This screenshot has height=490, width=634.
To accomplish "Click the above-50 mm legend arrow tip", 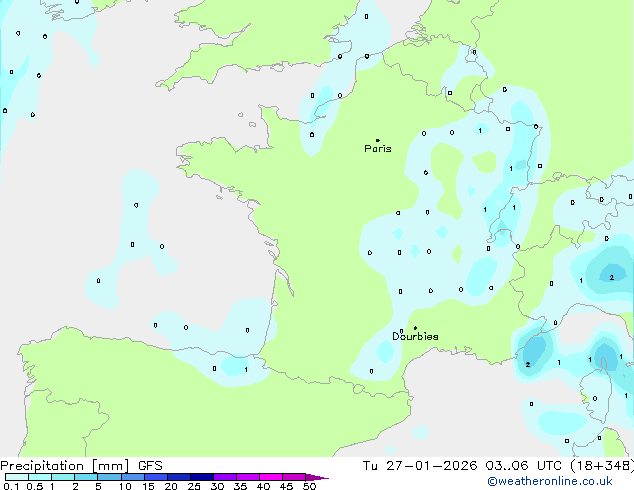I will 317,477.
